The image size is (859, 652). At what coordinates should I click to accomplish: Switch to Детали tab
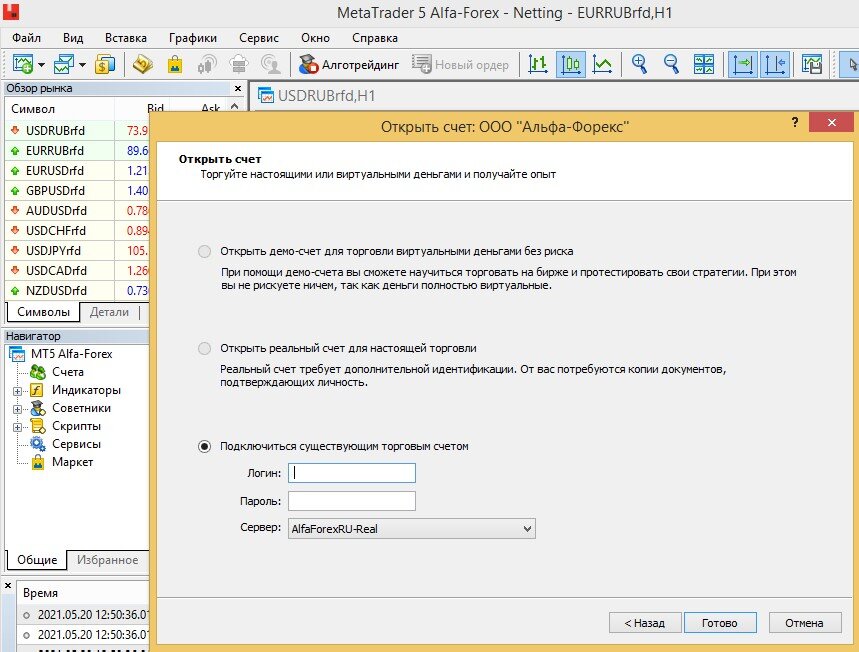tap(109, 312)
